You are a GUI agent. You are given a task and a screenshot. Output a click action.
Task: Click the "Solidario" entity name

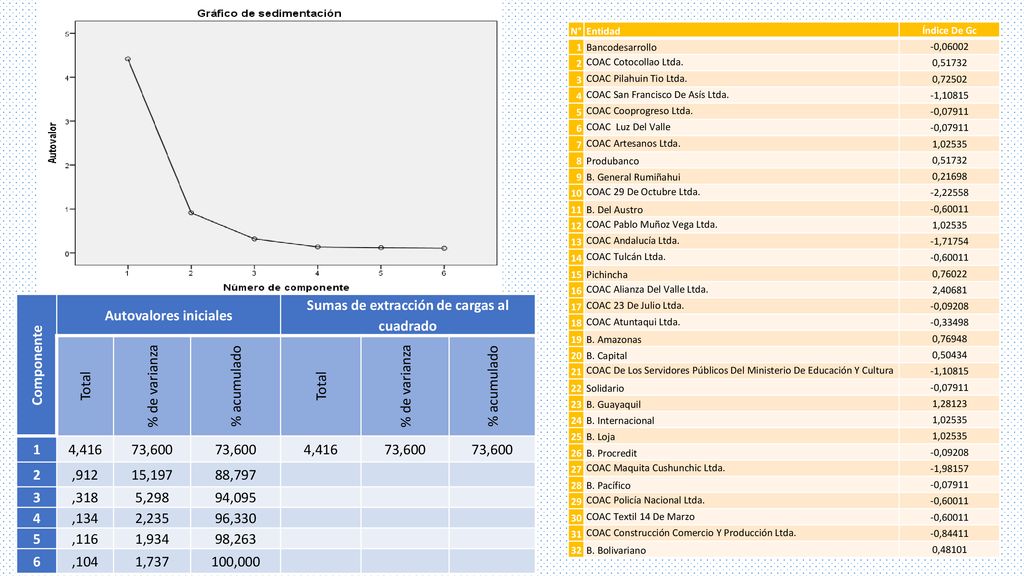(x=605, y=388)
